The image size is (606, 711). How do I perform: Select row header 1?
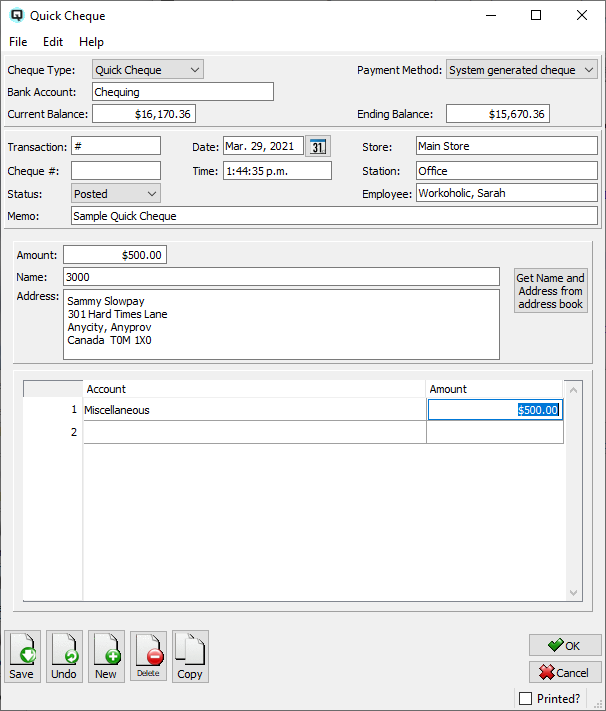[53, 409]
